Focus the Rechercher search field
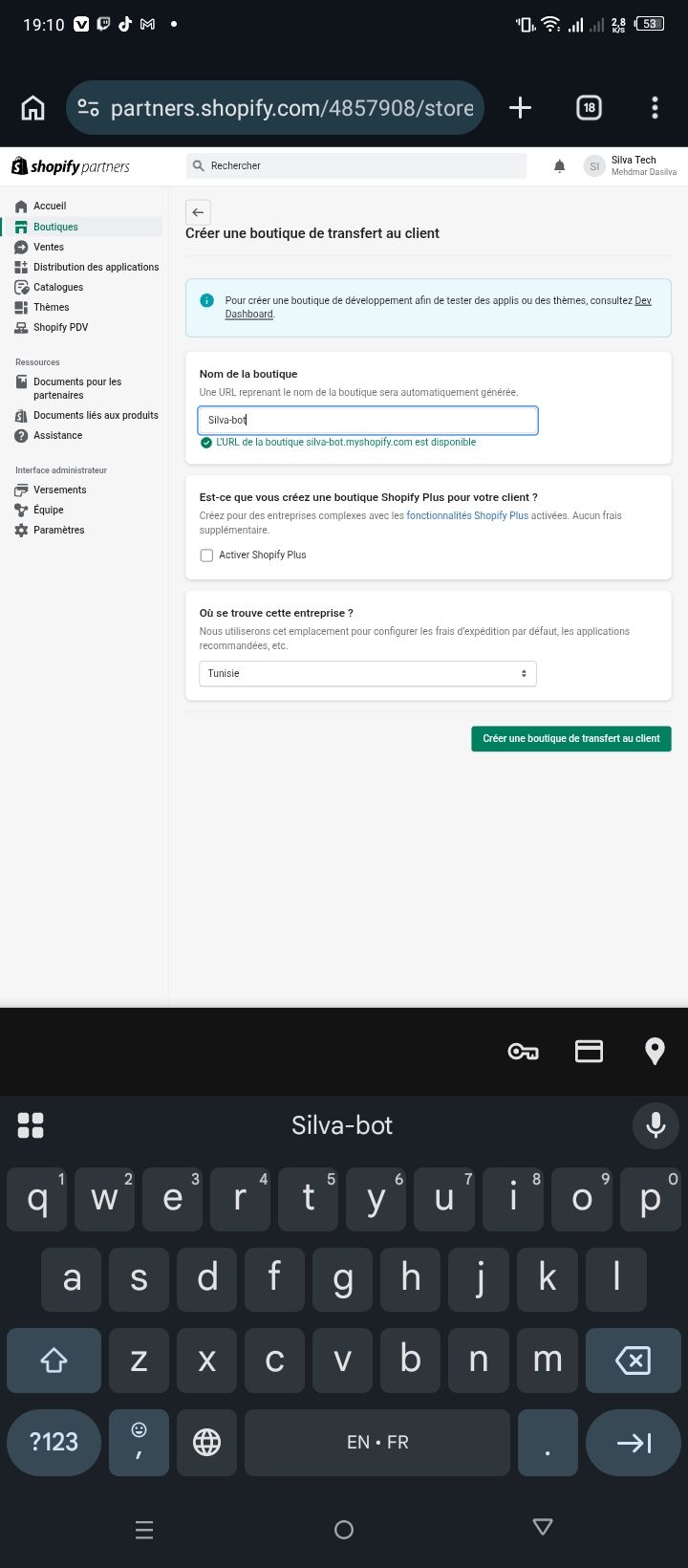This screenshot has height=1568, width=688. coord(356,165)
